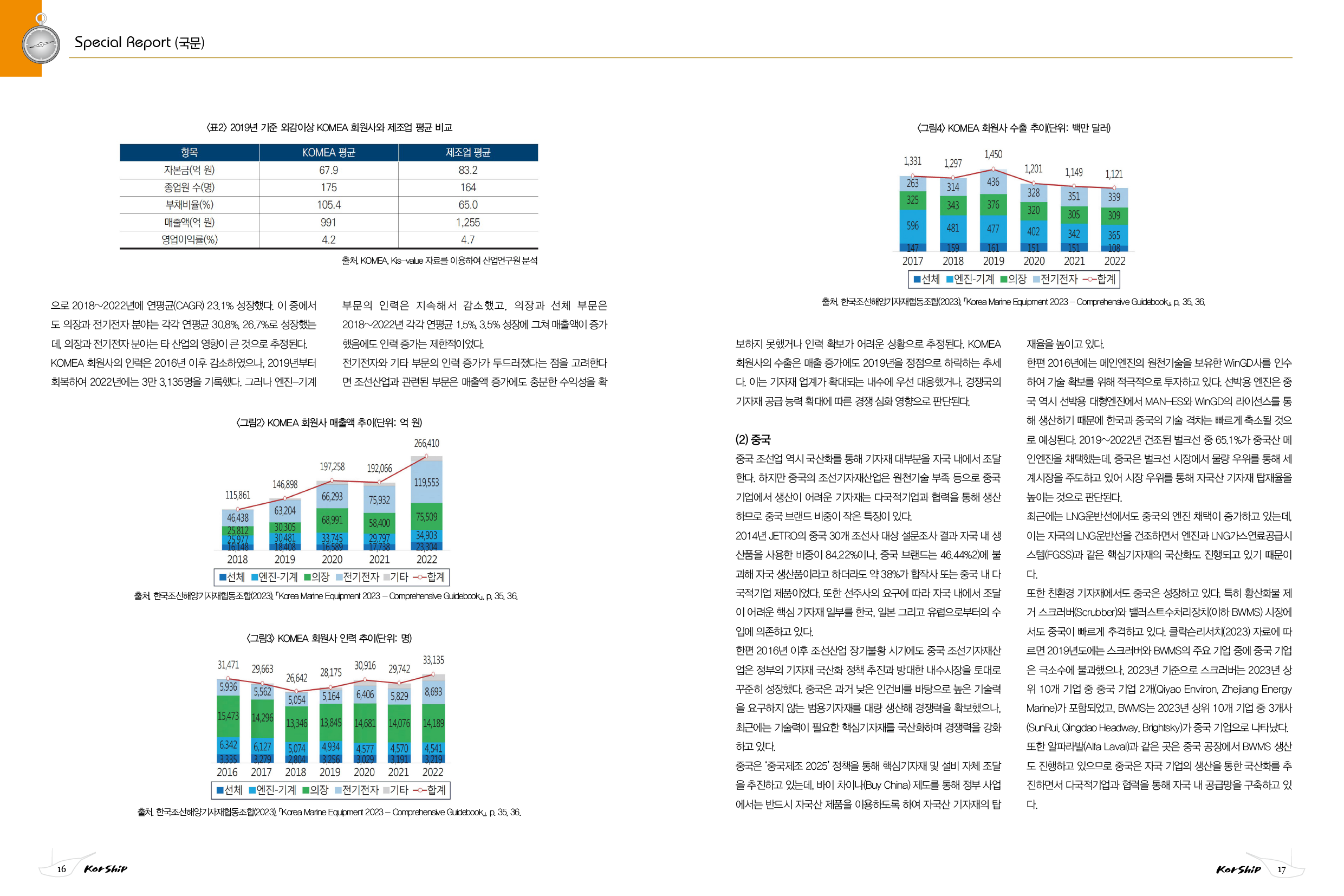Click the 4.2 cell in 영업이익률 row
The height and width of the screenshot is (896, 1344).
[x=329, y=239]
